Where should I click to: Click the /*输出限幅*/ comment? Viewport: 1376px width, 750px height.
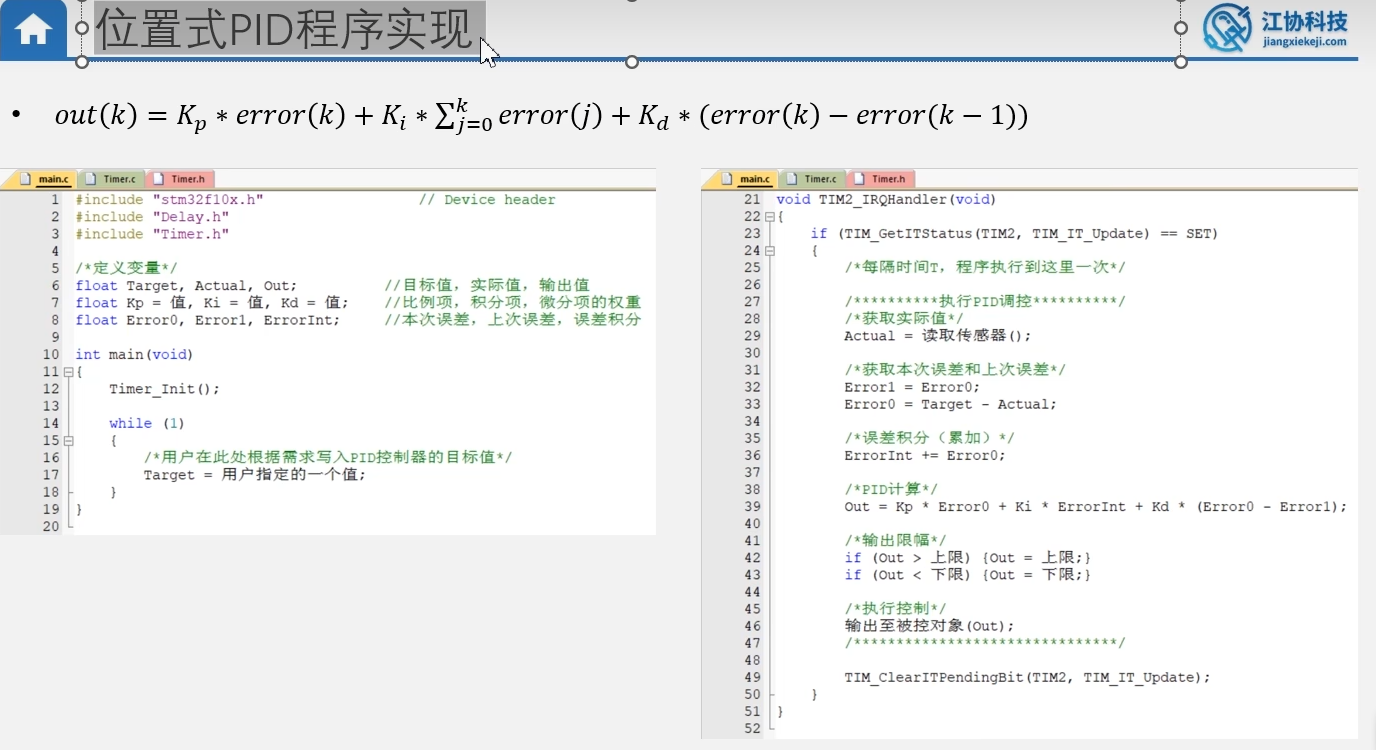click(x=895, y=541)
